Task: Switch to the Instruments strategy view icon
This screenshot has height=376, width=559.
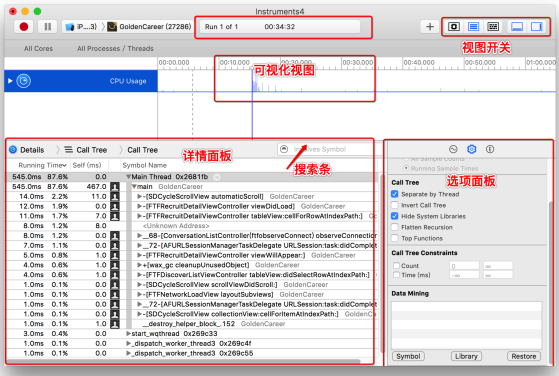Action: (x=473, y=27)
